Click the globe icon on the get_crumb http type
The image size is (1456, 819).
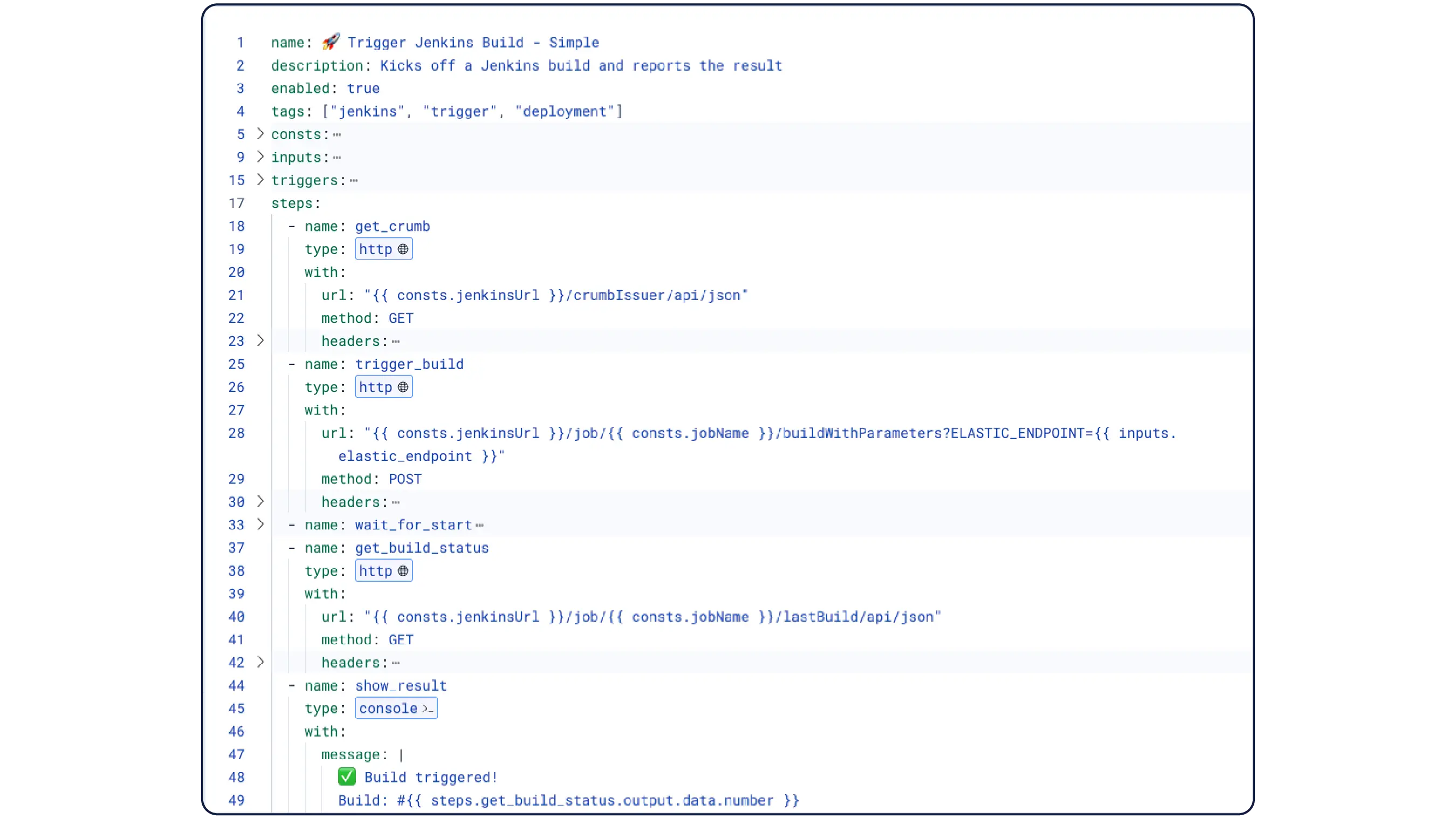click(x=402, y=249)
